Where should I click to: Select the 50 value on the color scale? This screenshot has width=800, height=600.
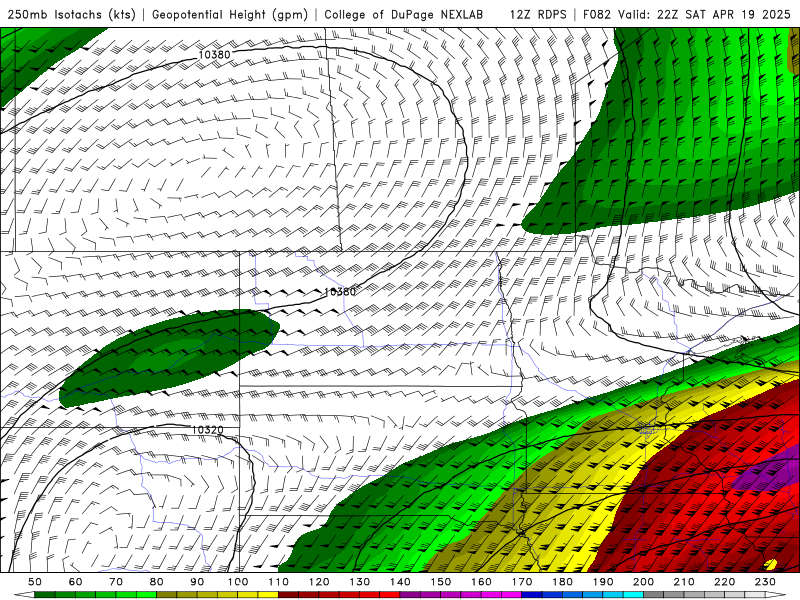pos(35,582)
